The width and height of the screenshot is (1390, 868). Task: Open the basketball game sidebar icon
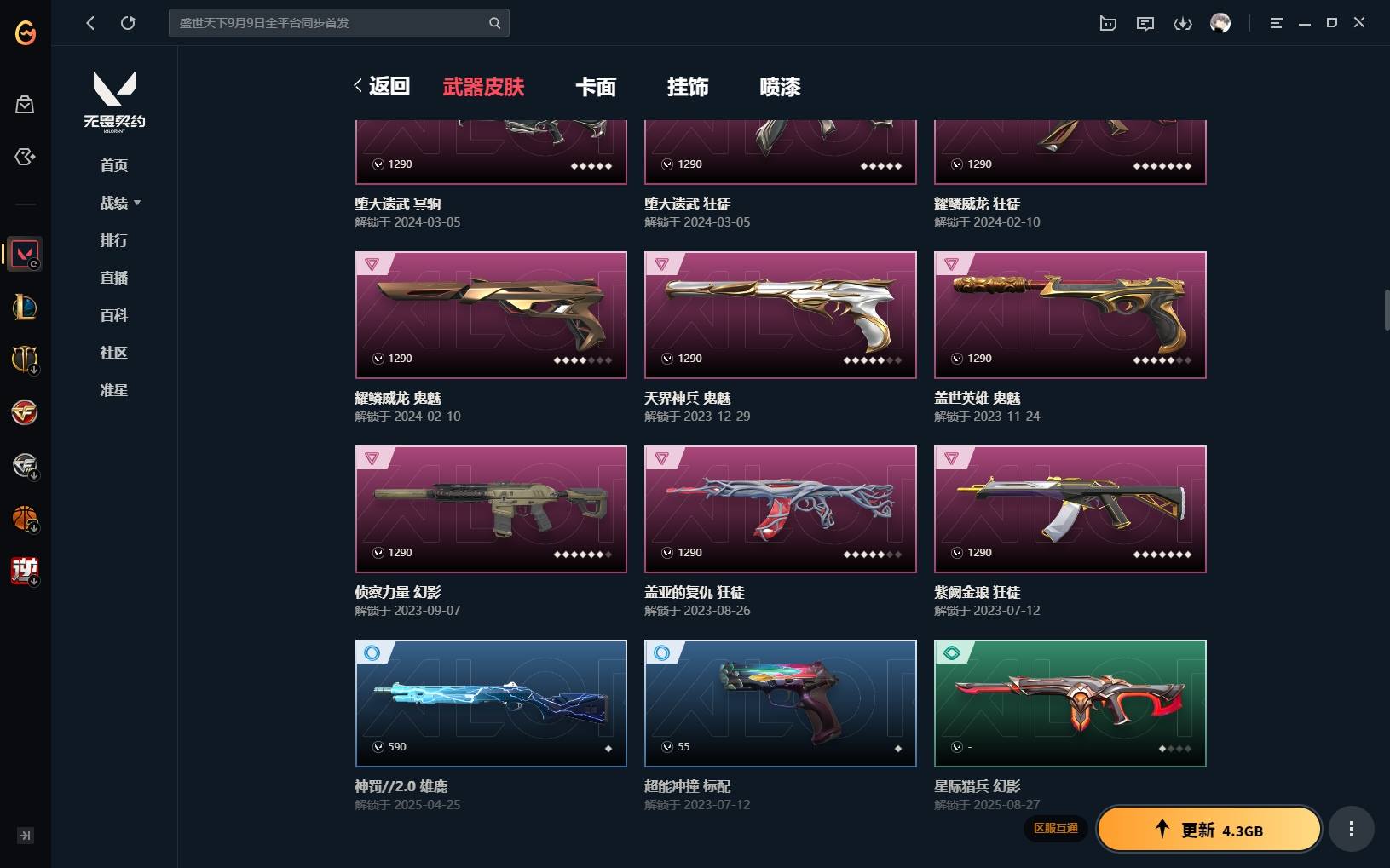click(x=25, y=518)
